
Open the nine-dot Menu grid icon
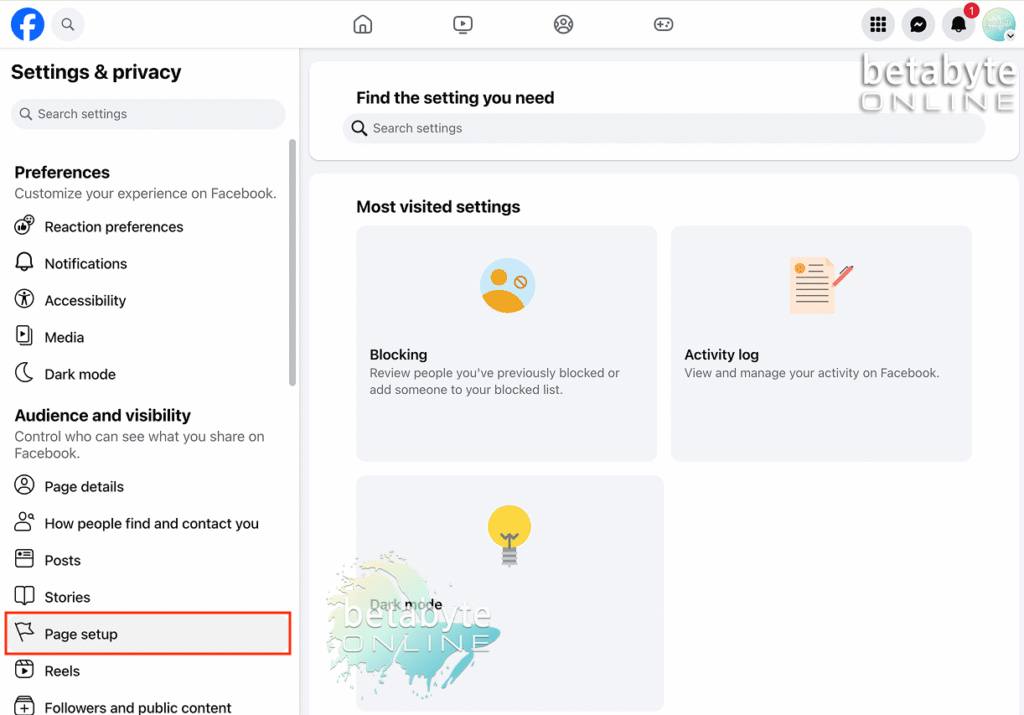[878, 25]
